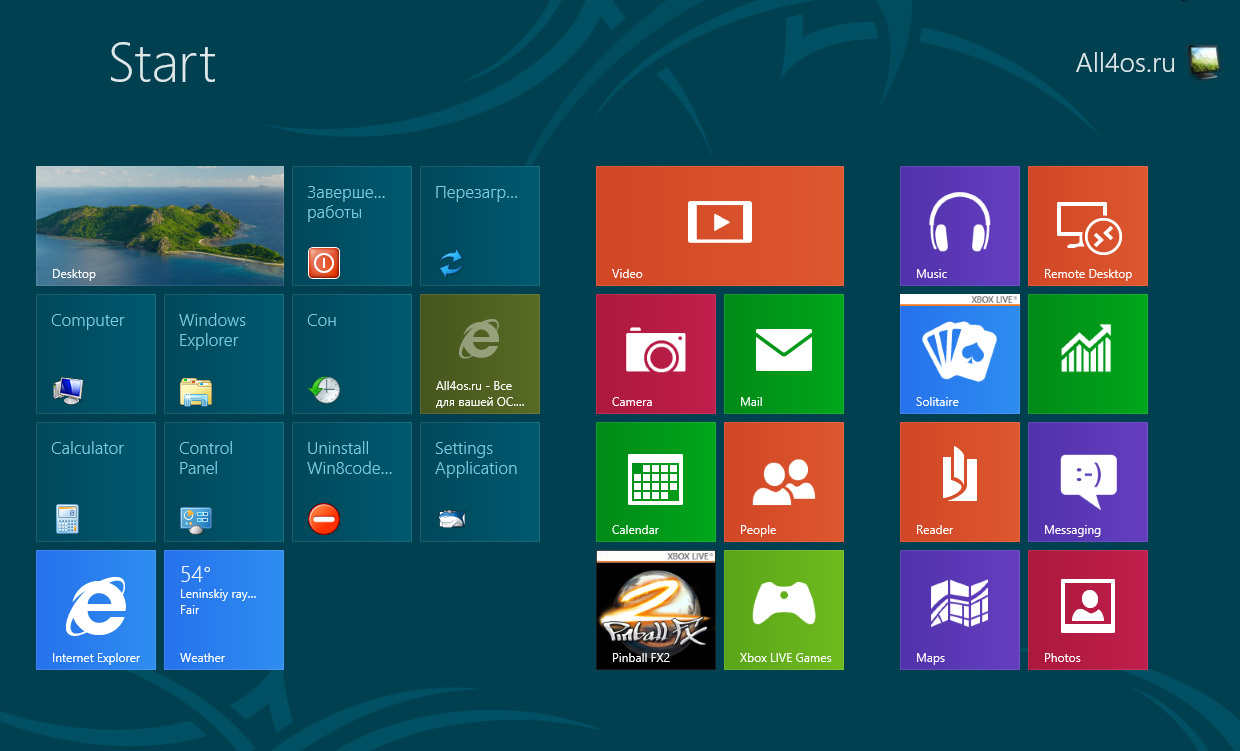
Task: Open the Reader tile
Action: point(960,482)
